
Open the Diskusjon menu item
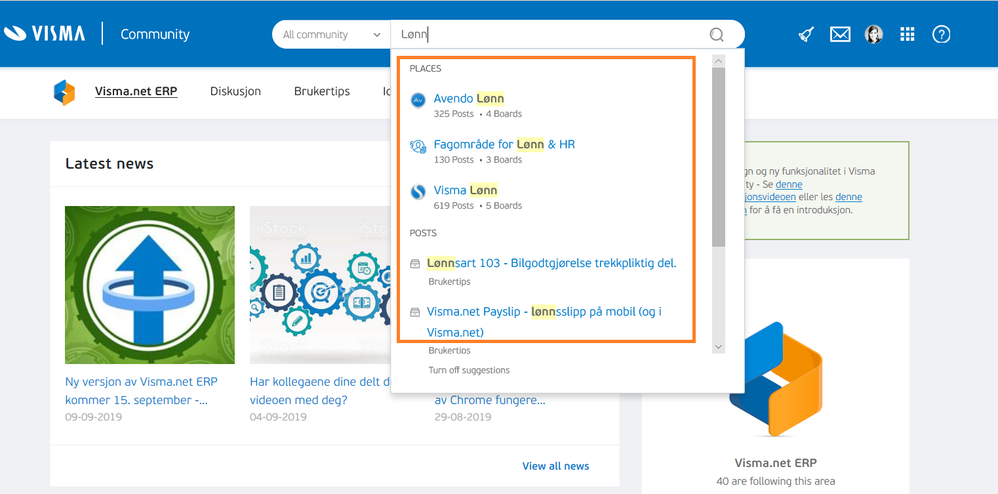(235, 91)
